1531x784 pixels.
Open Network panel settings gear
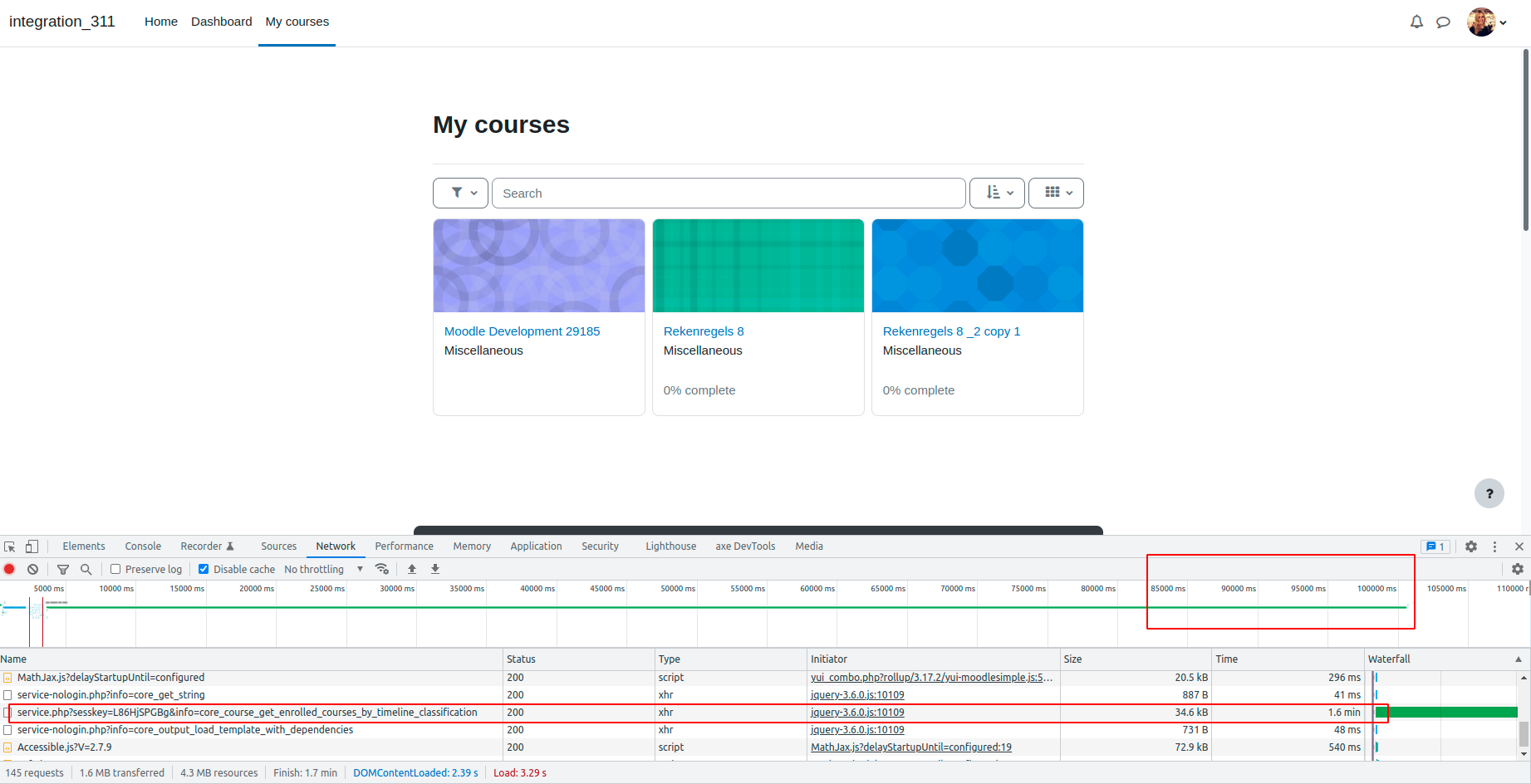1518,569
